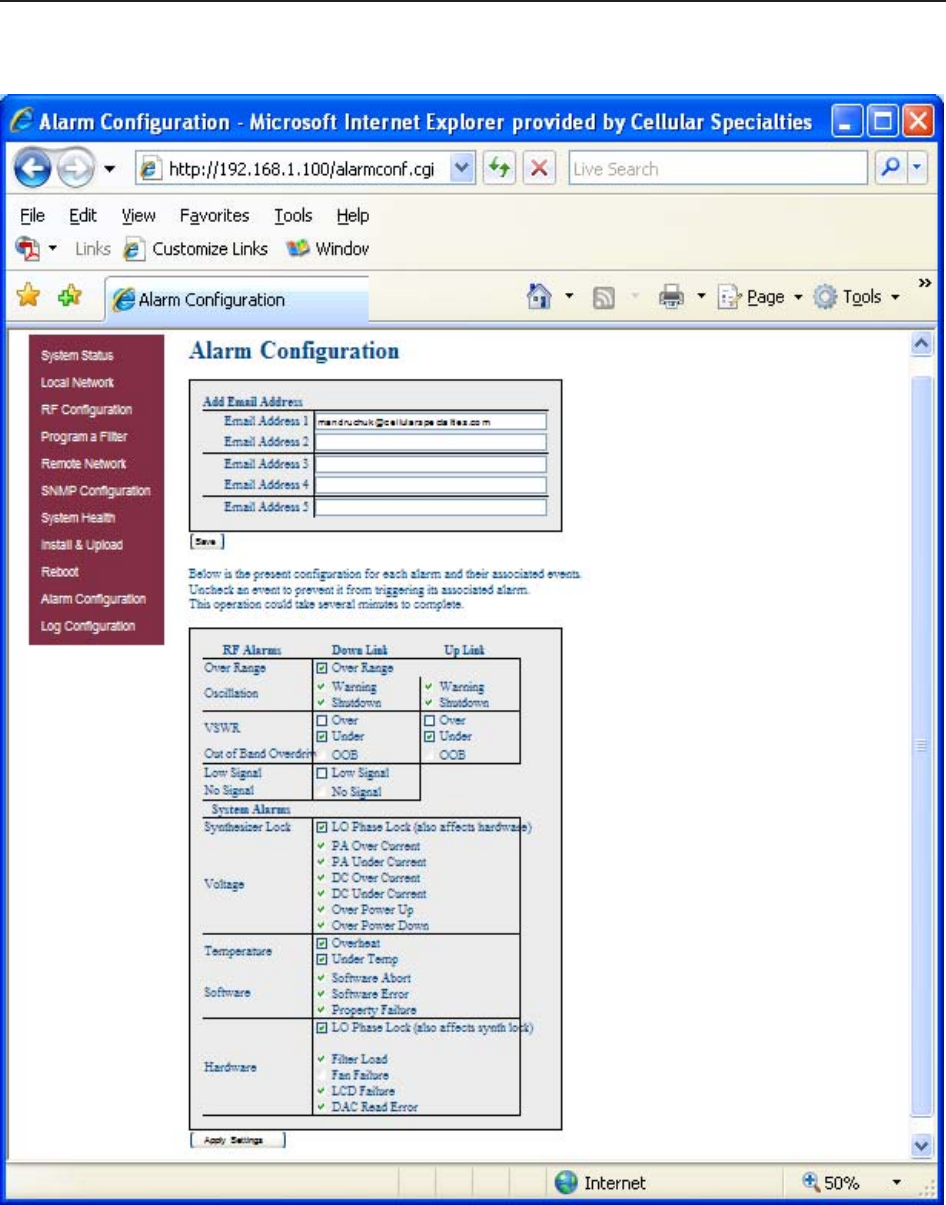Screen dimensions: 946x1205
Task: Click the RSS Feeds icon
Action: coord(605,297)
